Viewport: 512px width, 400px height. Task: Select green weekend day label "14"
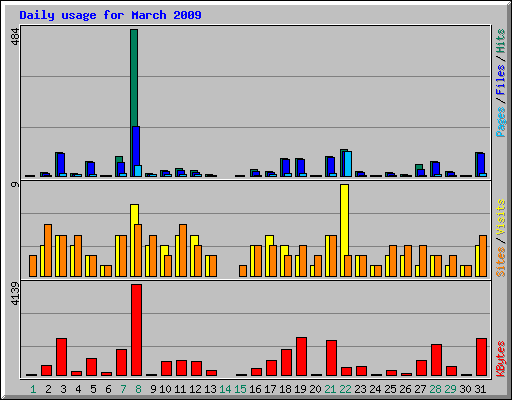(x=225, y=389)
